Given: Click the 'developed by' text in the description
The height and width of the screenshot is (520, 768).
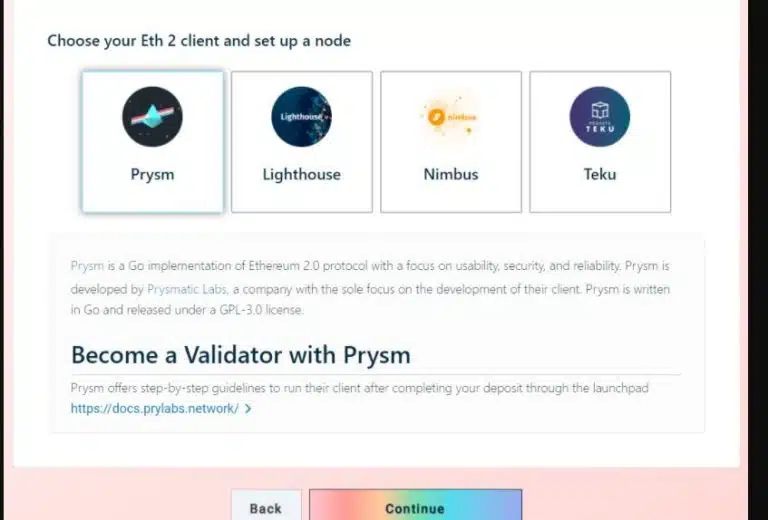Looking at the screenshot, I should click(x=107, y=289).
